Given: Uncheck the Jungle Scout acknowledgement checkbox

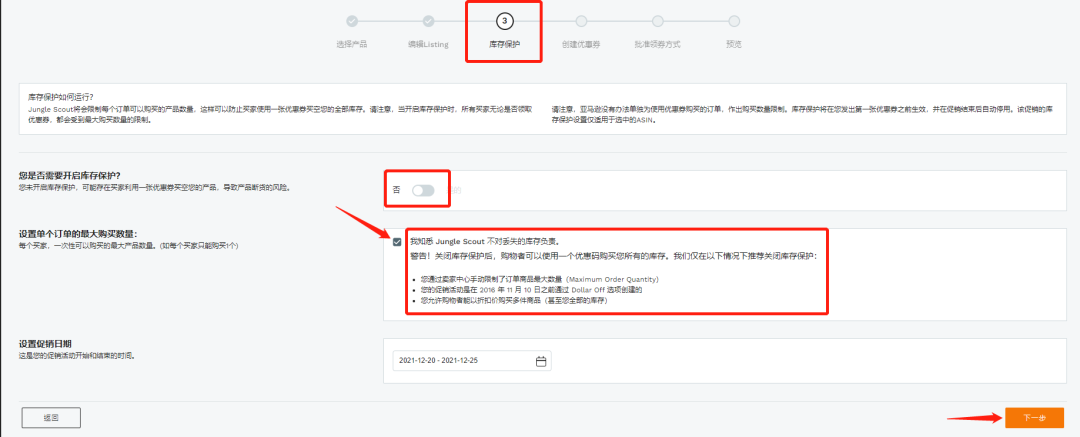Looking at the screenshot, I should point(397,242).
